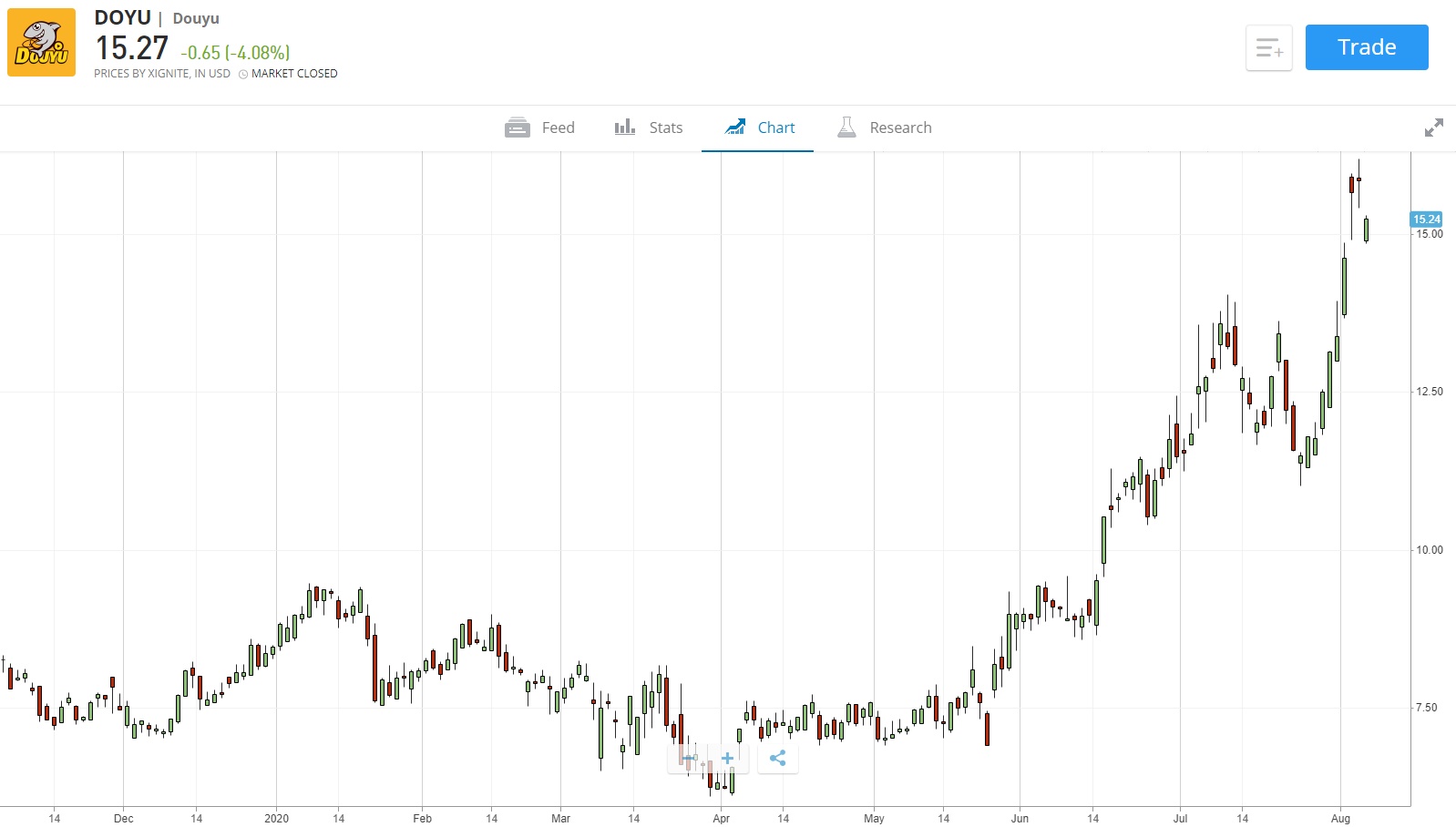The width and height of the screenshot is (1456, 827).
Task: Share the chart
Action: click(777, 758)
